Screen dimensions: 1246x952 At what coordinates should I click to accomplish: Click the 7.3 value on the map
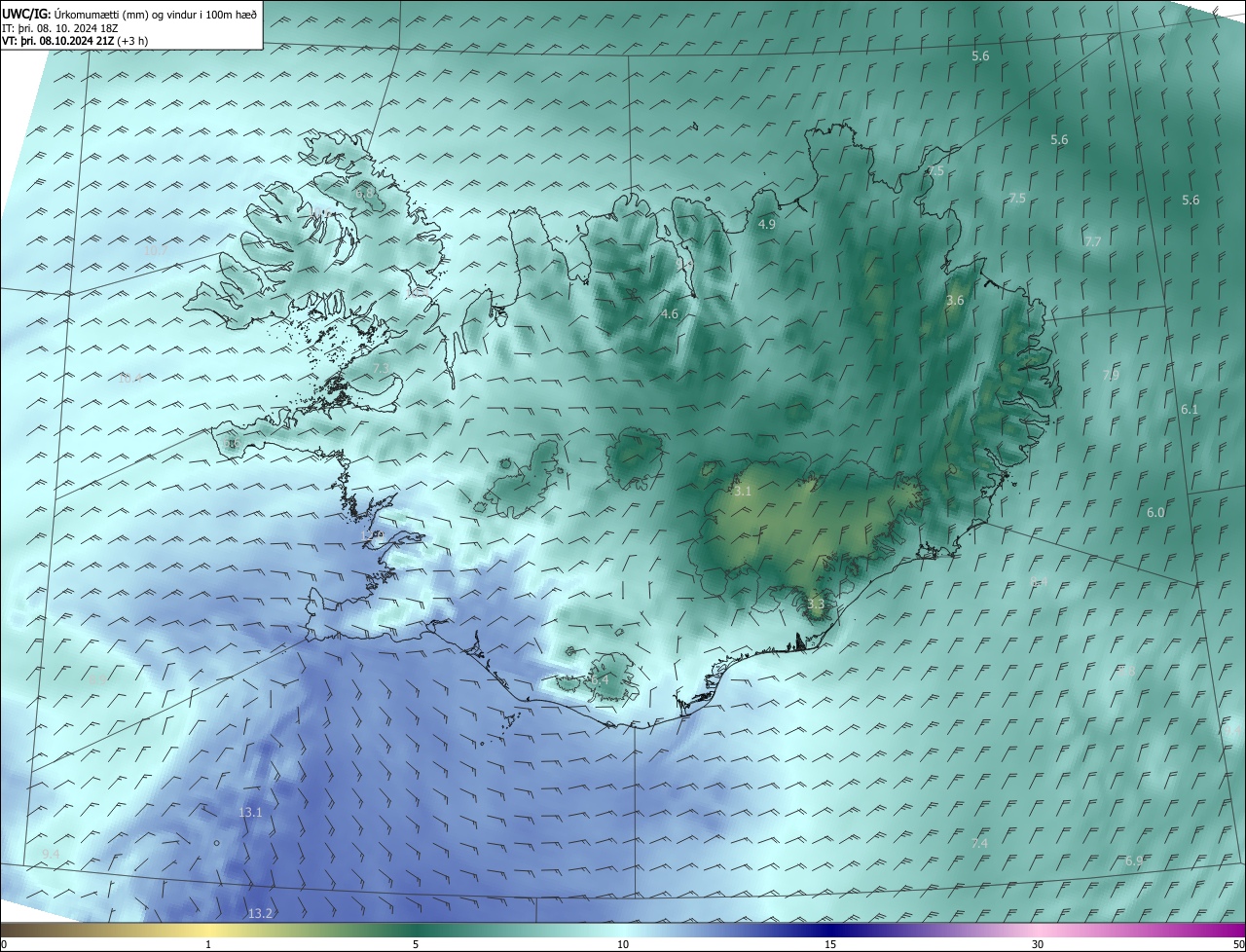(x=381, y=368)
